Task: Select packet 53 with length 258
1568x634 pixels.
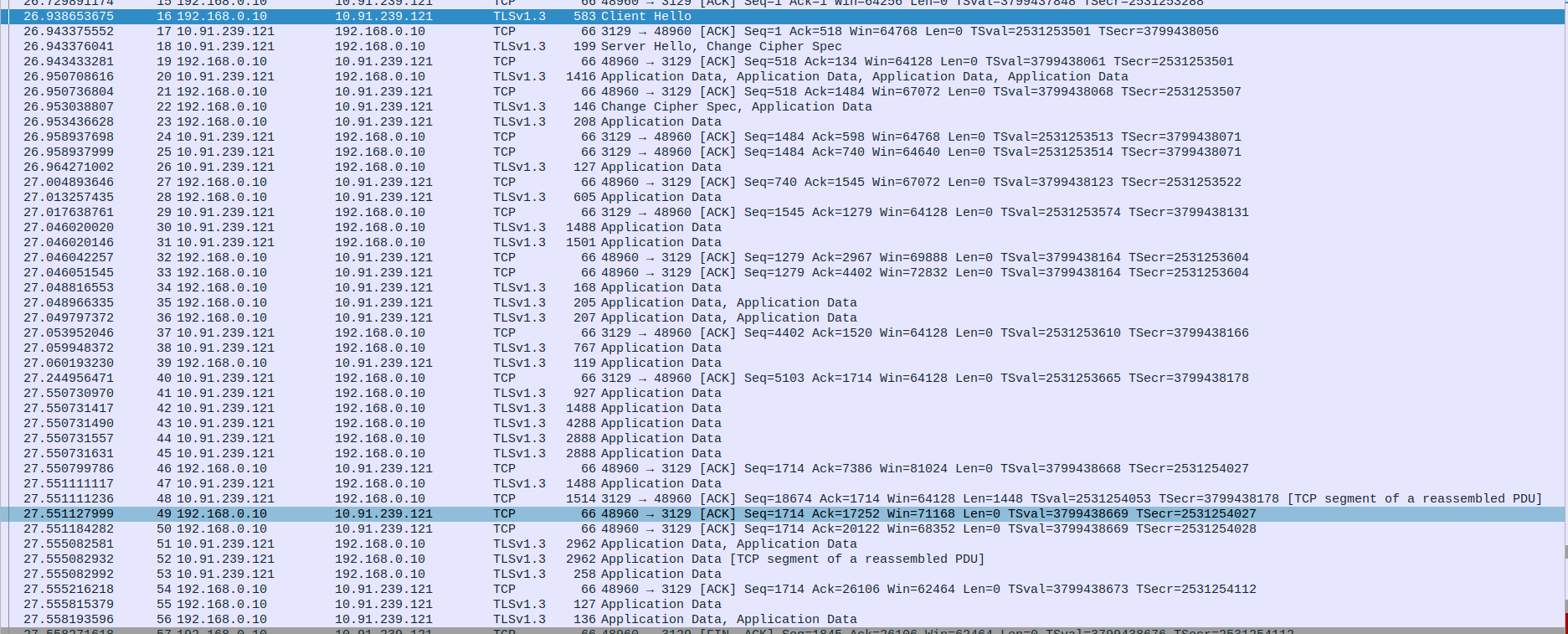Action: coord(586,574)
